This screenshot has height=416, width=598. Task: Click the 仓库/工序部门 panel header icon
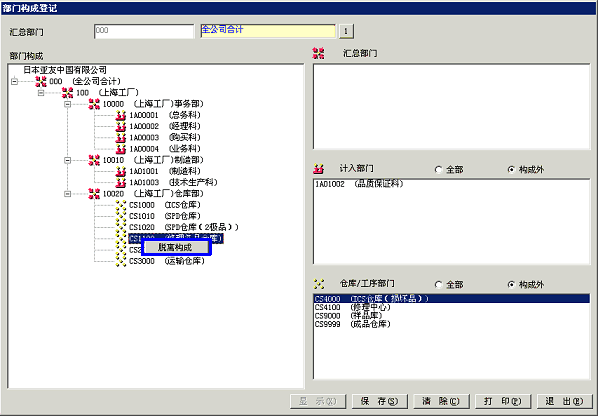318,284
